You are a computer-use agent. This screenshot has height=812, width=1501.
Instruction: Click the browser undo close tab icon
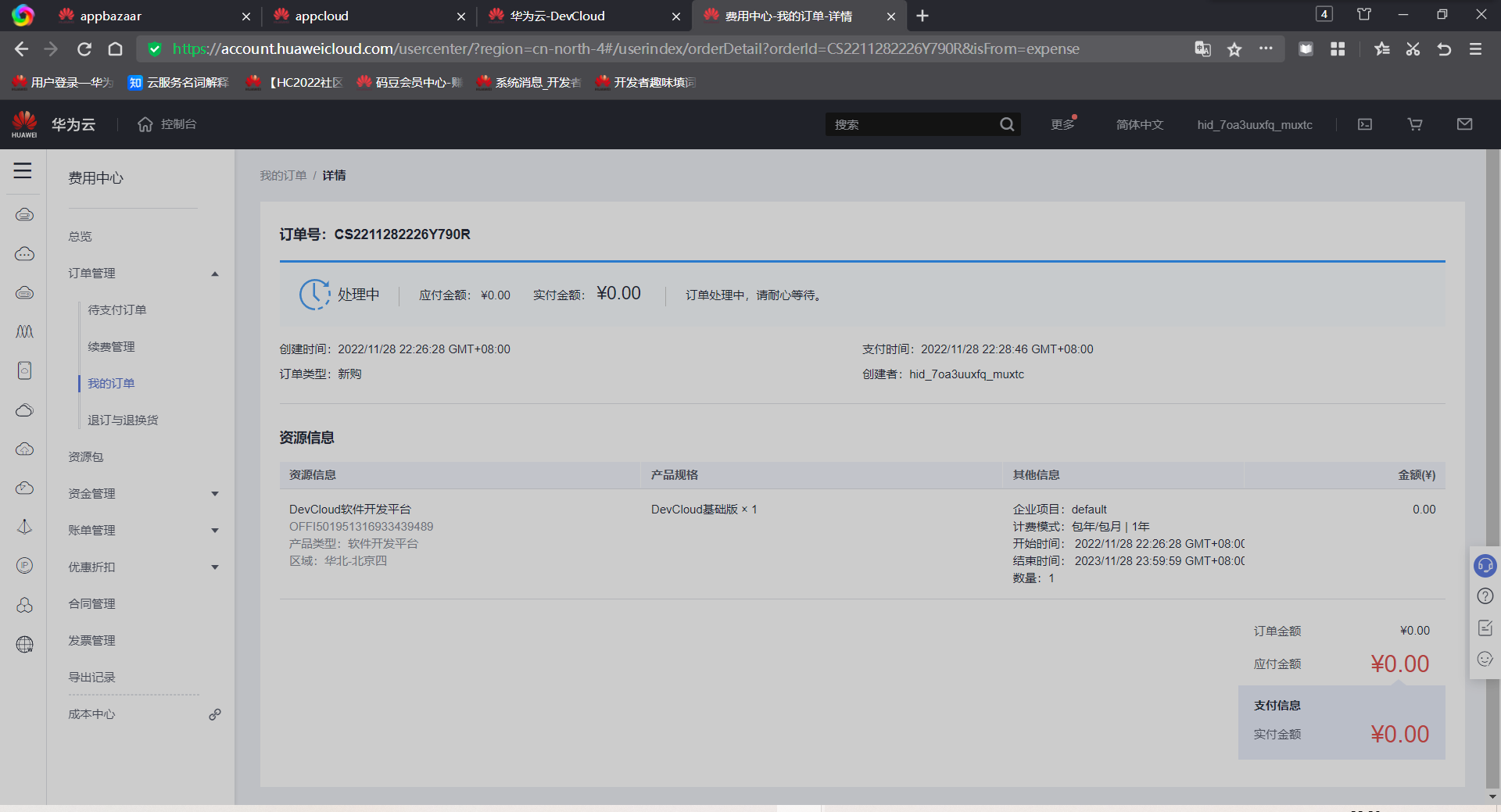click(x=1444, y=49)
